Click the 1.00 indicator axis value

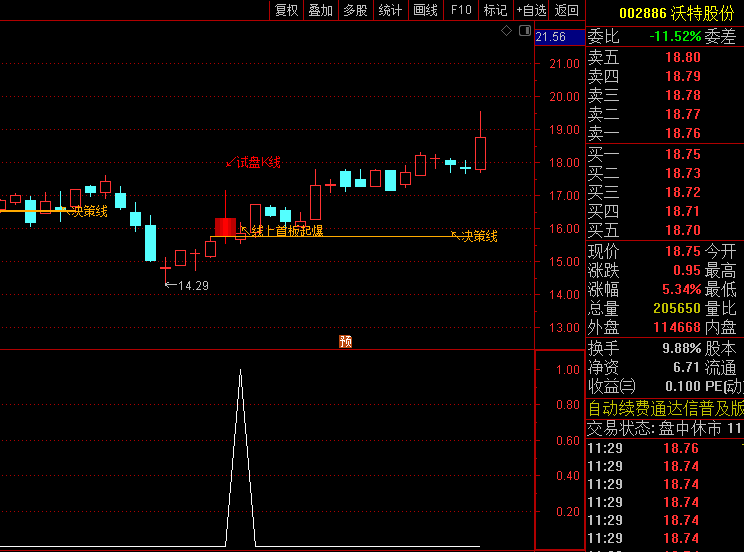(567, 370)
